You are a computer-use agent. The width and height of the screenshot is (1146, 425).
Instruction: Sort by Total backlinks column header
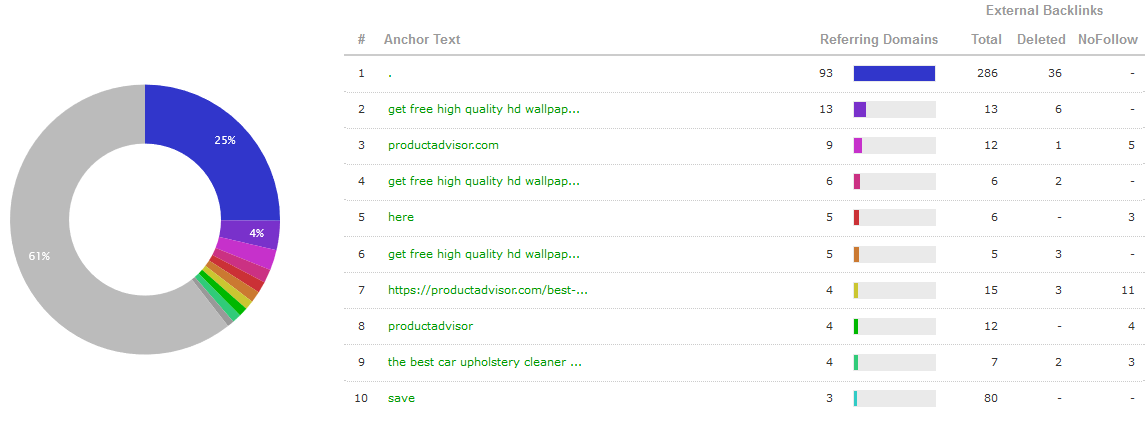(986, 39)
